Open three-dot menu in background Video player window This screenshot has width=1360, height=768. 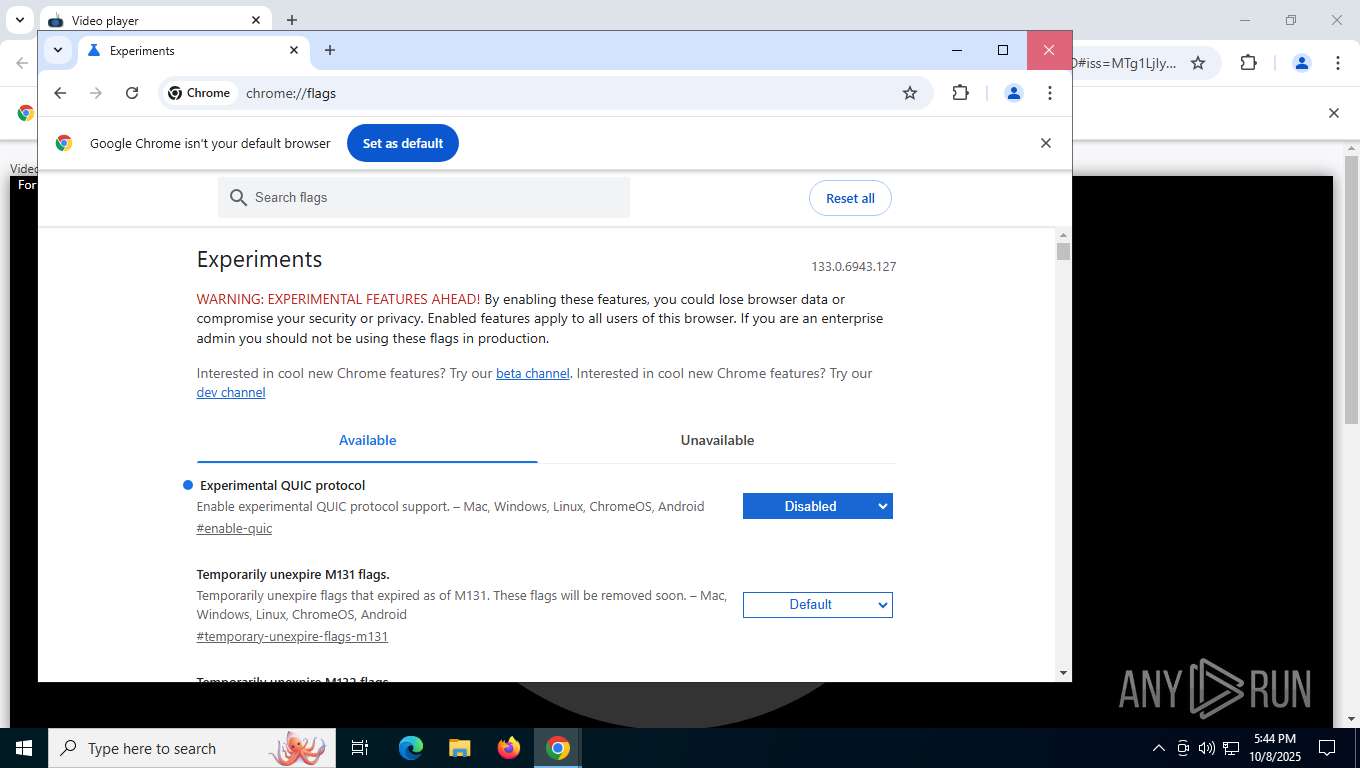[1338, 63]
